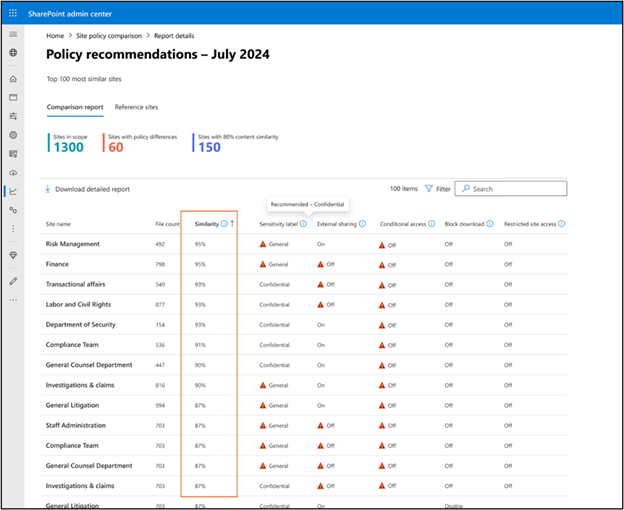
Task: Open the Risk Management site row
Action: pyautogui.click(x=304, y=244)
